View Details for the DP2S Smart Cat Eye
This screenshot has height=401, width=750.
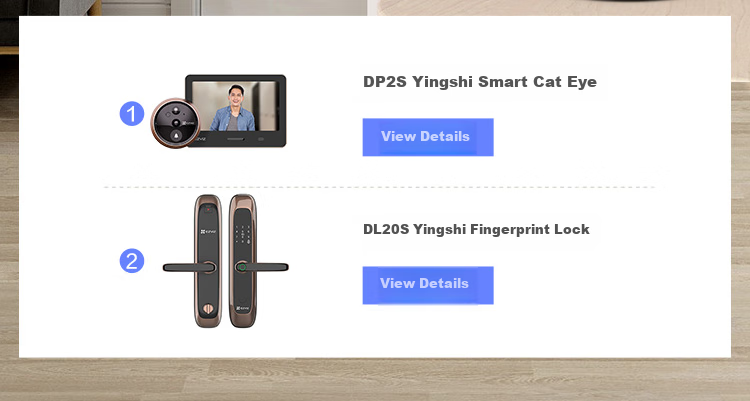(428, 137)
